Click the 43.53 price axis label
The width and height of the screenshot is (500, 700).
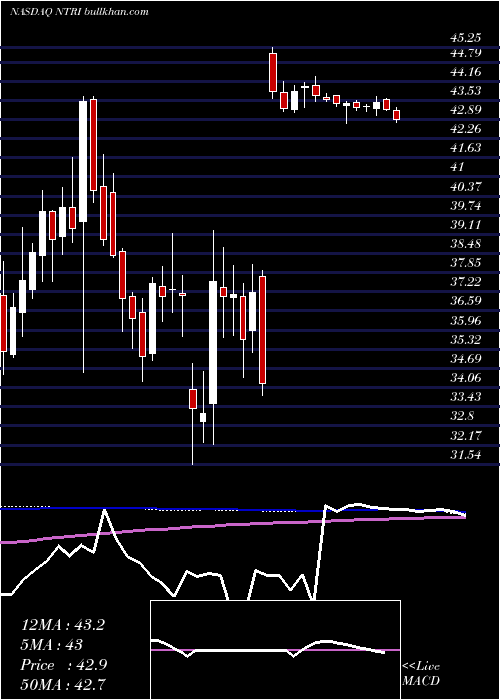[x=466, y=91]
